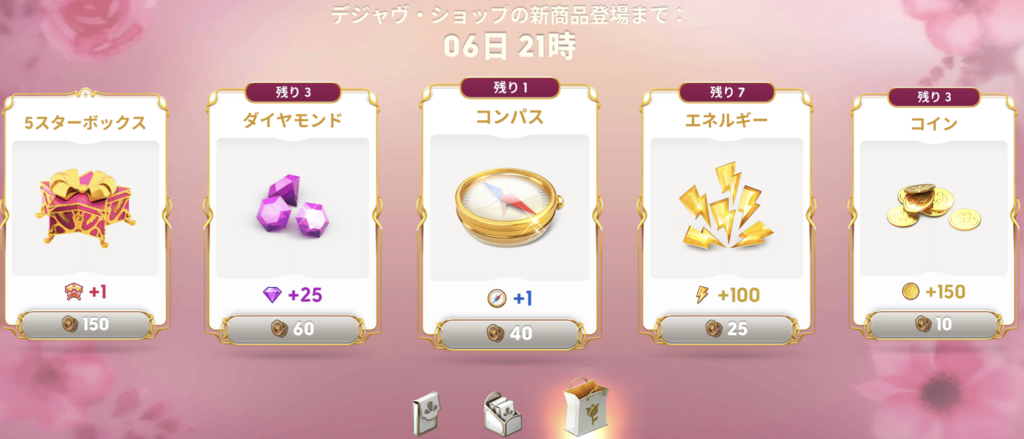Tap the lightning bolts energy image
The image size is (1024, 439).
[x=726, y=207]
